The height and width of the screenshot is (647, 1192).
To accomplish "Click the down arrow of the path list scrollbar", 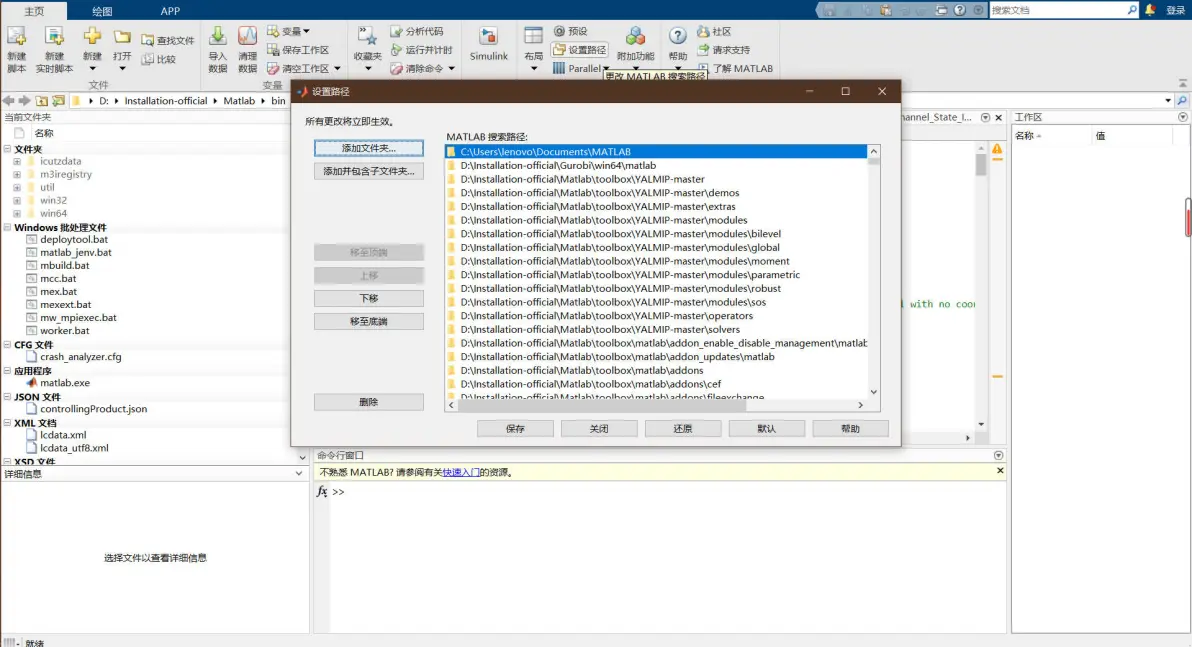I will [x=873, y=392].
